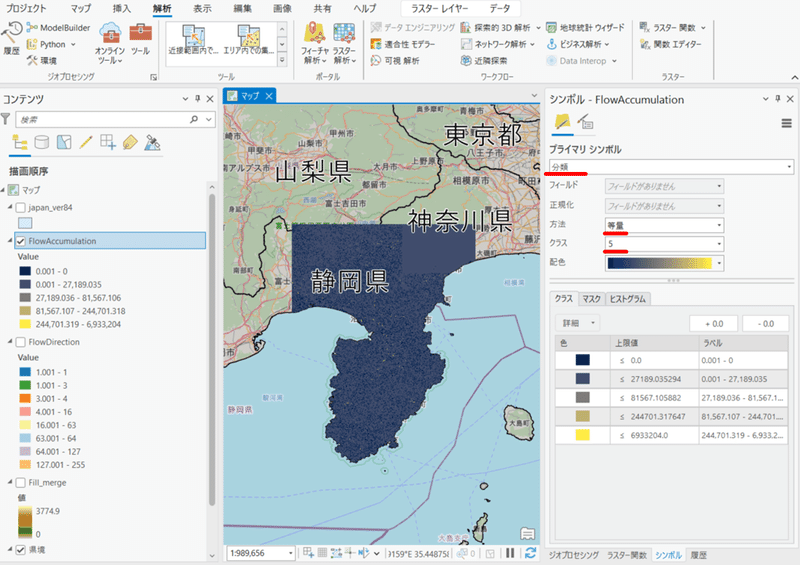Open 地球統計ウィザード geostatistical wizard

[x=585, y=28]
